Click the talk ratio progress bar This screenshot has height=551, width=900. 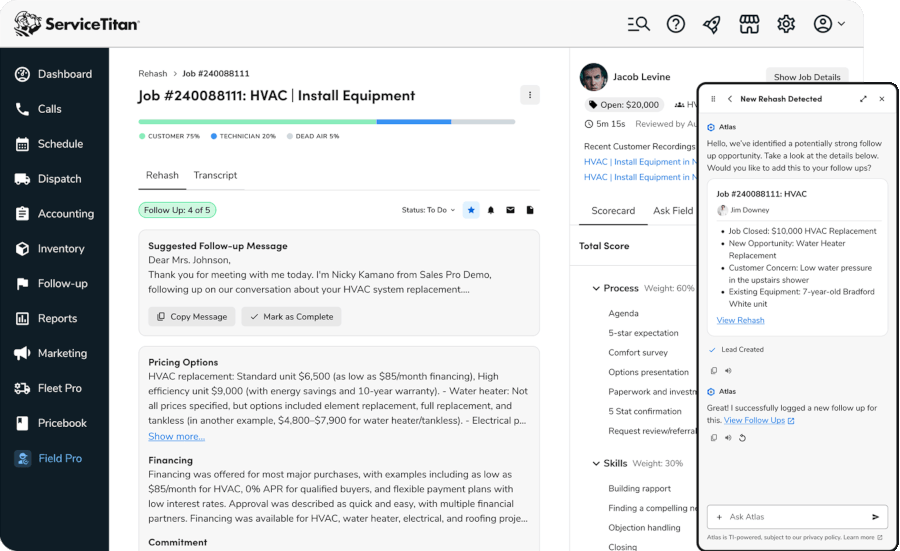point(327,122)
